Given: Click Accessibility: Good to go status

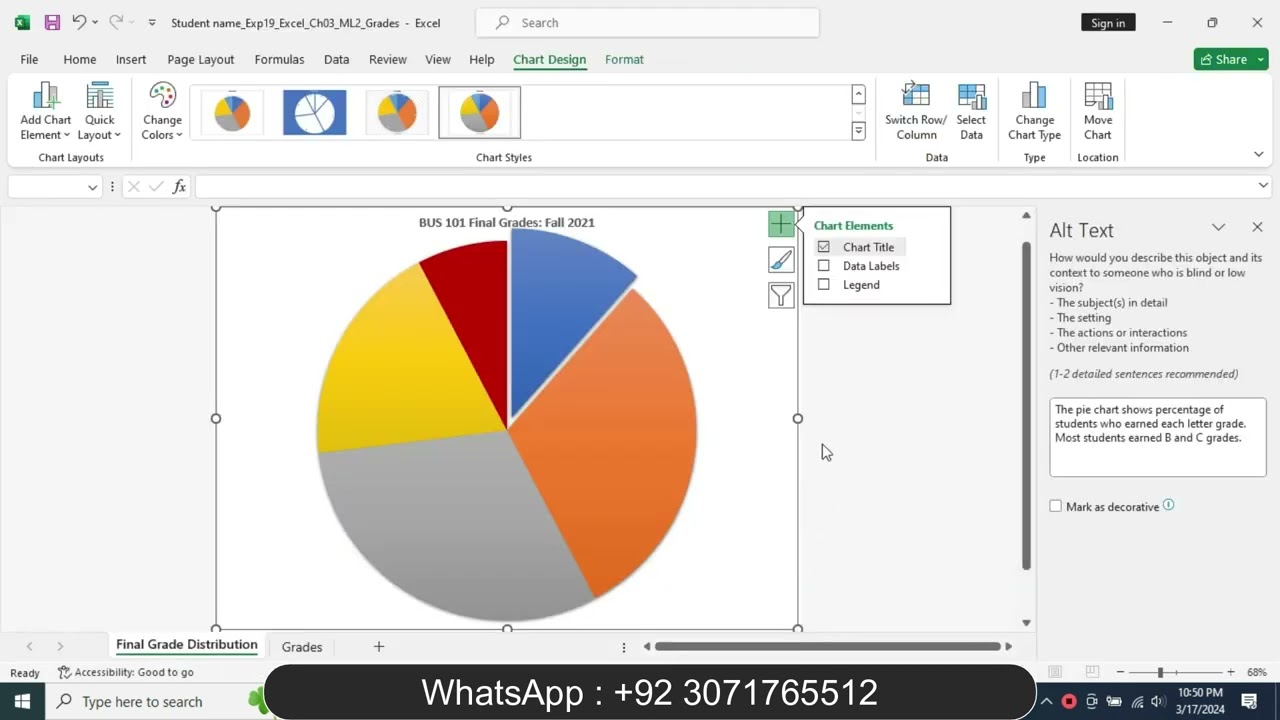Looking at the screenshot, I should (126, 672).
